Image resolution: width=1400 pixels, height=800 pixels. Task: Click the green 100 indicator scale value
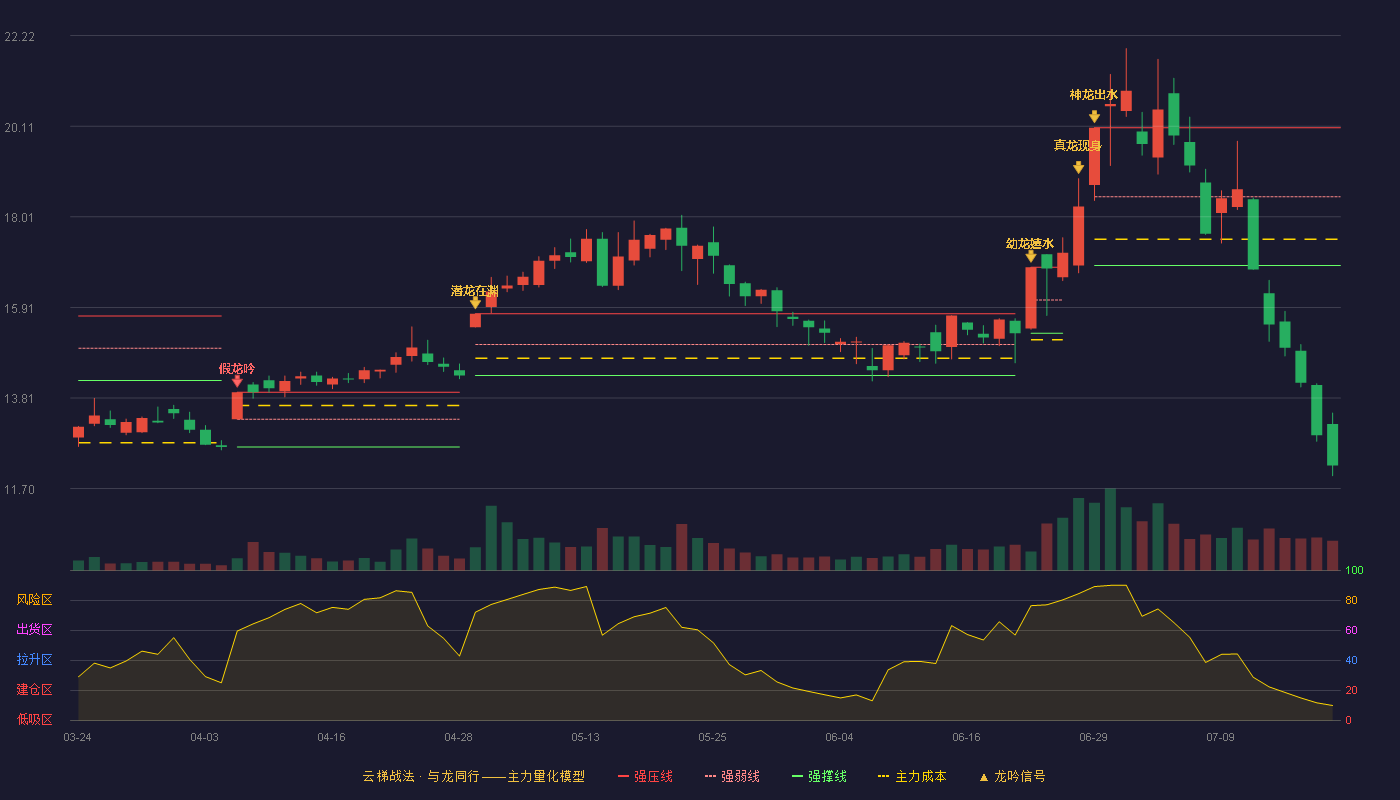[x=1354, y=571]
